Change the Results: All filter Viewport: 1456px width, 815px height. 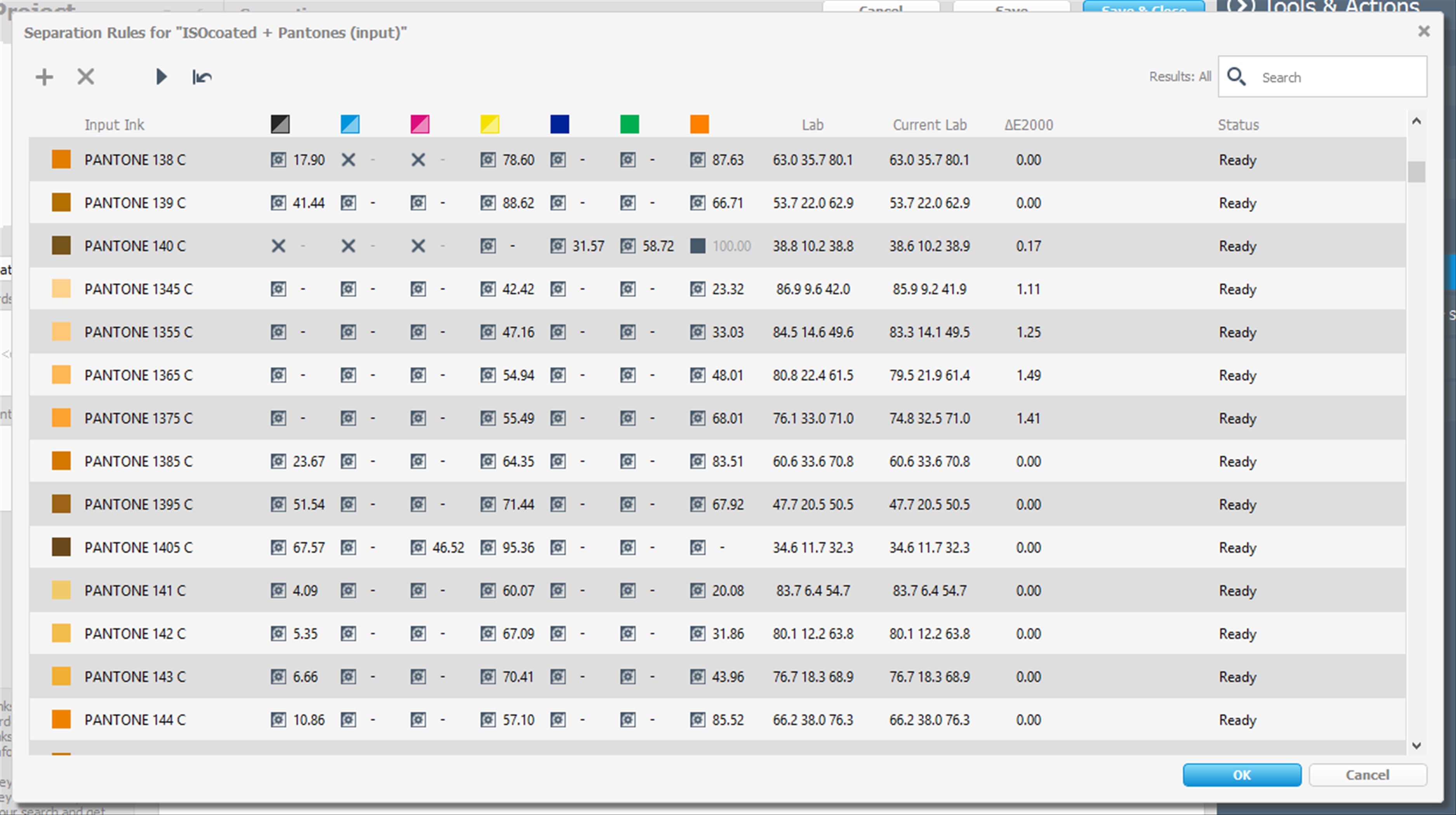1180,77
